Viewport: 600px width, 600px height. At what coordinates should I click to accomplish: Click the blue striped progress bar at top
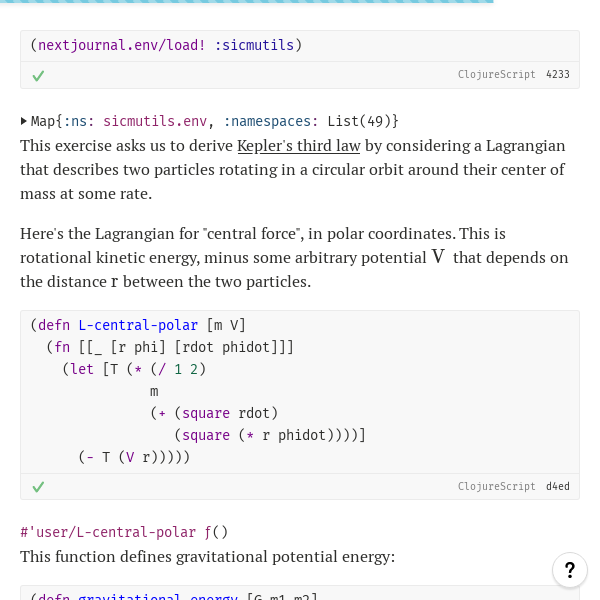(247, 2)
